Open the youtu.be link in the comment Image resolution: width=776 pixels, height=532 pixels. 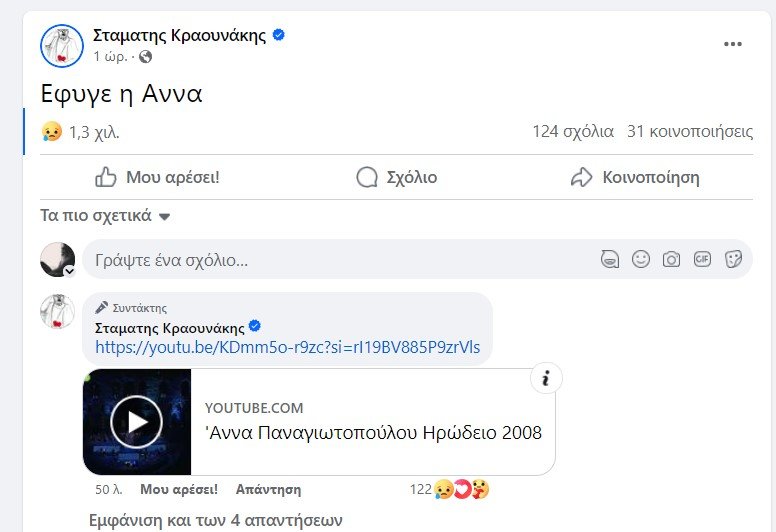(287, 348)
